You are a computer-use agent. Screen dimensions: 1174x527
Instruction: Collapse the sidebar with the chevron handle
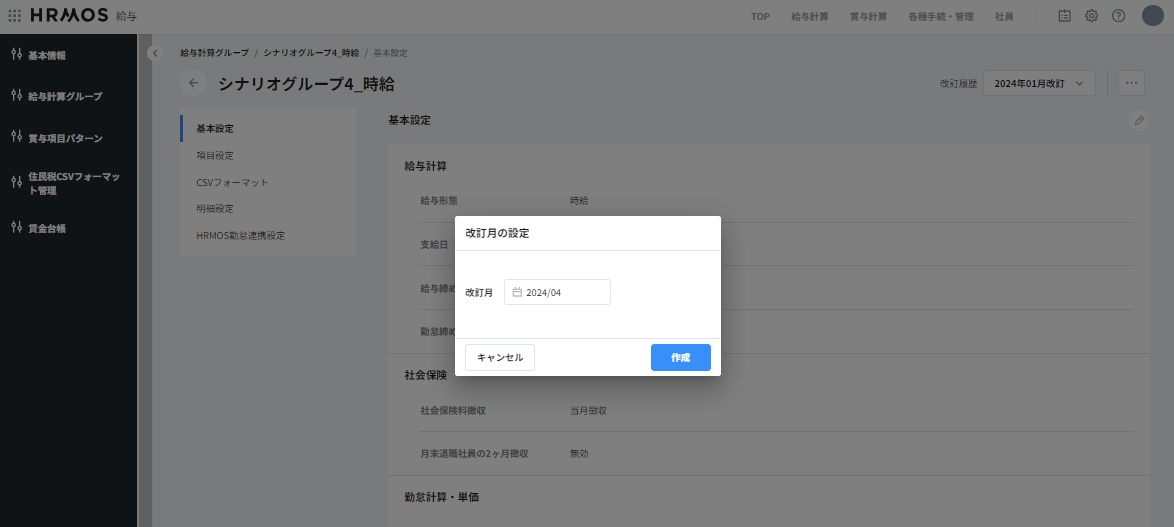point(154,52)
